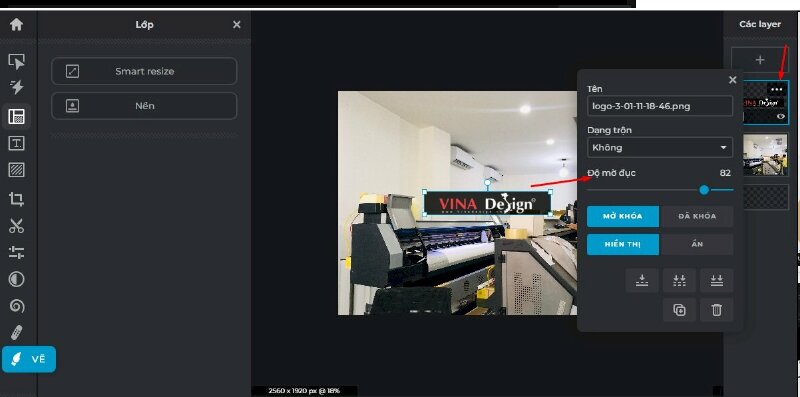Click the canvas size status text
This screenshot has height=397, width=800.
tap(305, 391)
